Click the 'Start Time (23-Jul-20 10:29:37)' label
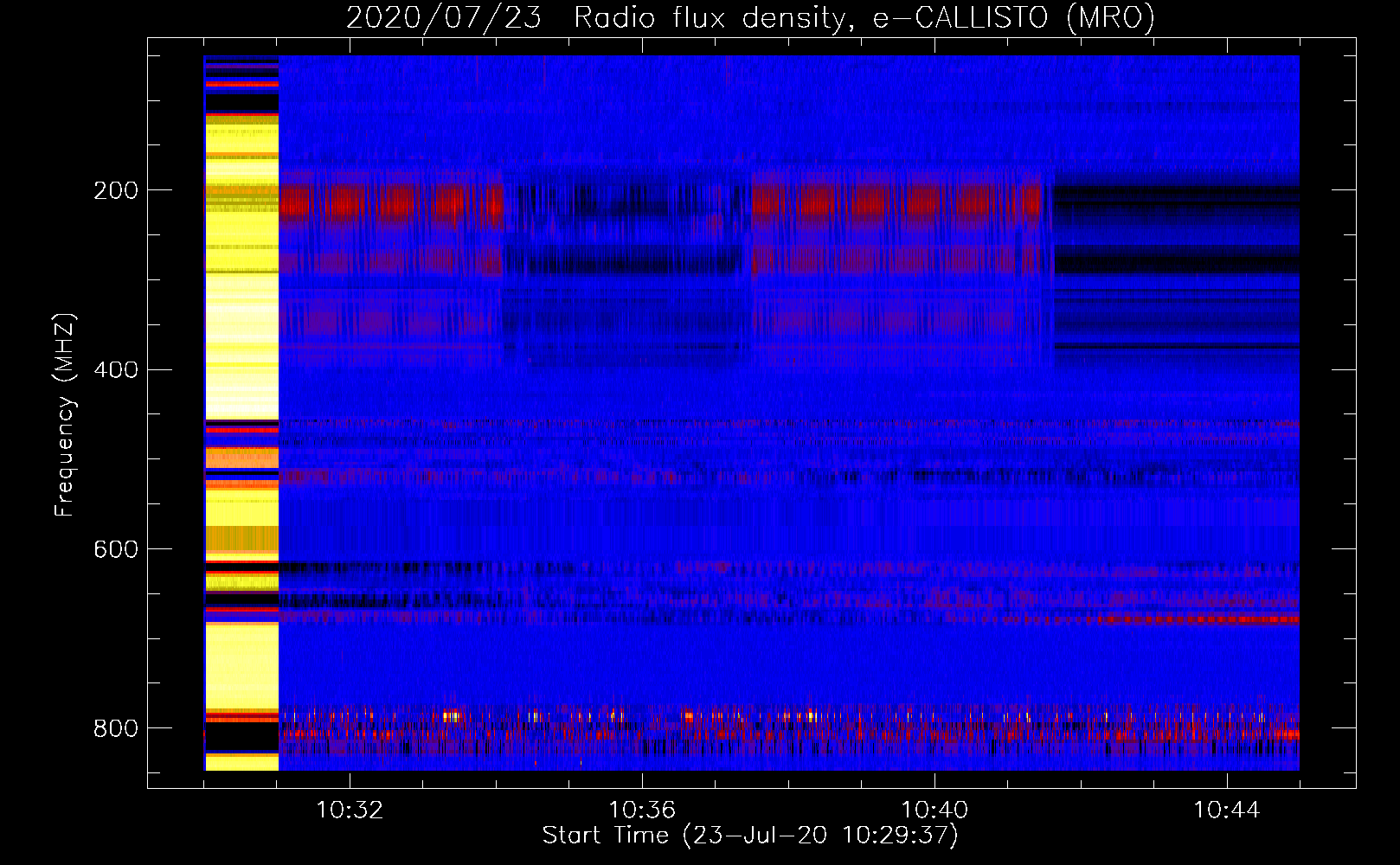Image resolution: width=1400 pixels, height=865 pixels. pos(750,836)
